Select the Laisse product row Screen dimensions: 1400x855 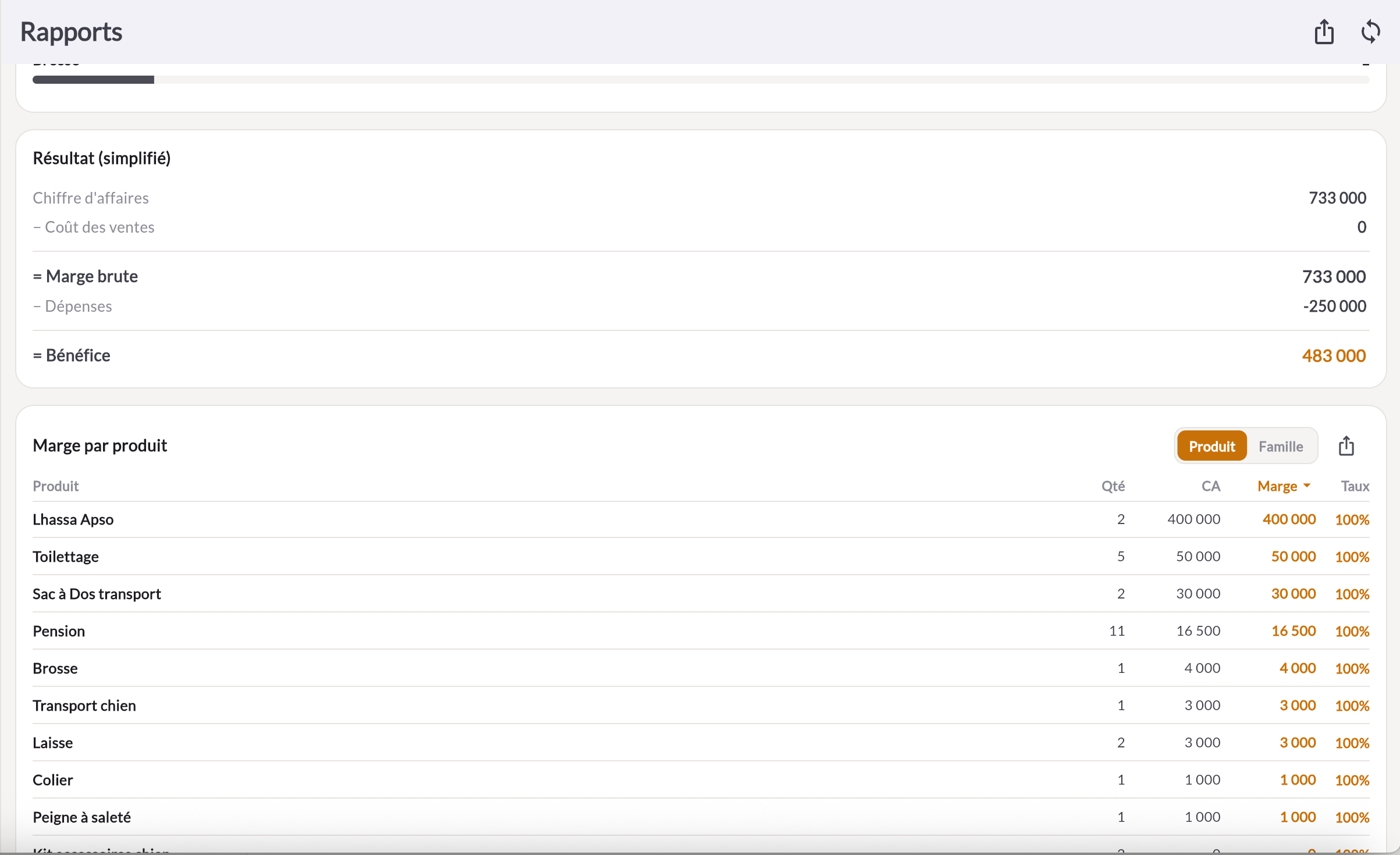701,743
